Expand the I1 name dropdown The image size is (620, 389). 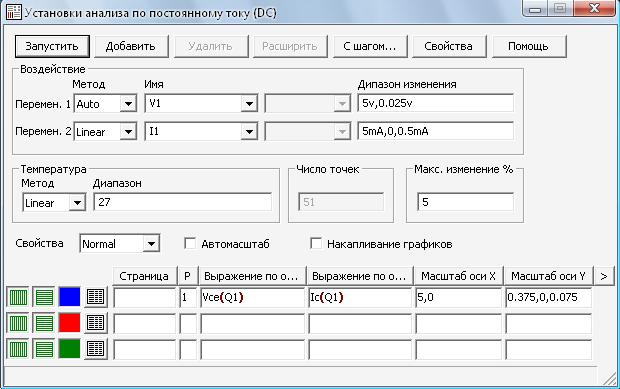point(249,132)
